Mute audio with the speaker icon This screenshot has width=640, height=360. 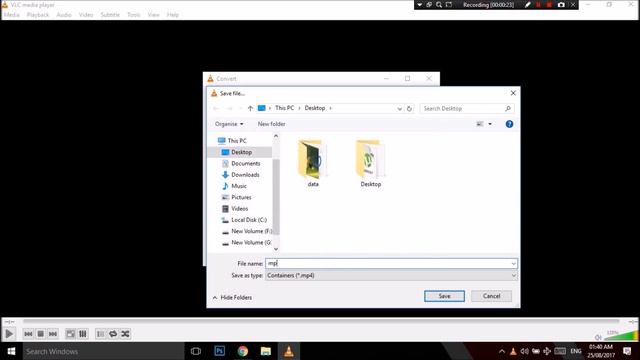598,337
